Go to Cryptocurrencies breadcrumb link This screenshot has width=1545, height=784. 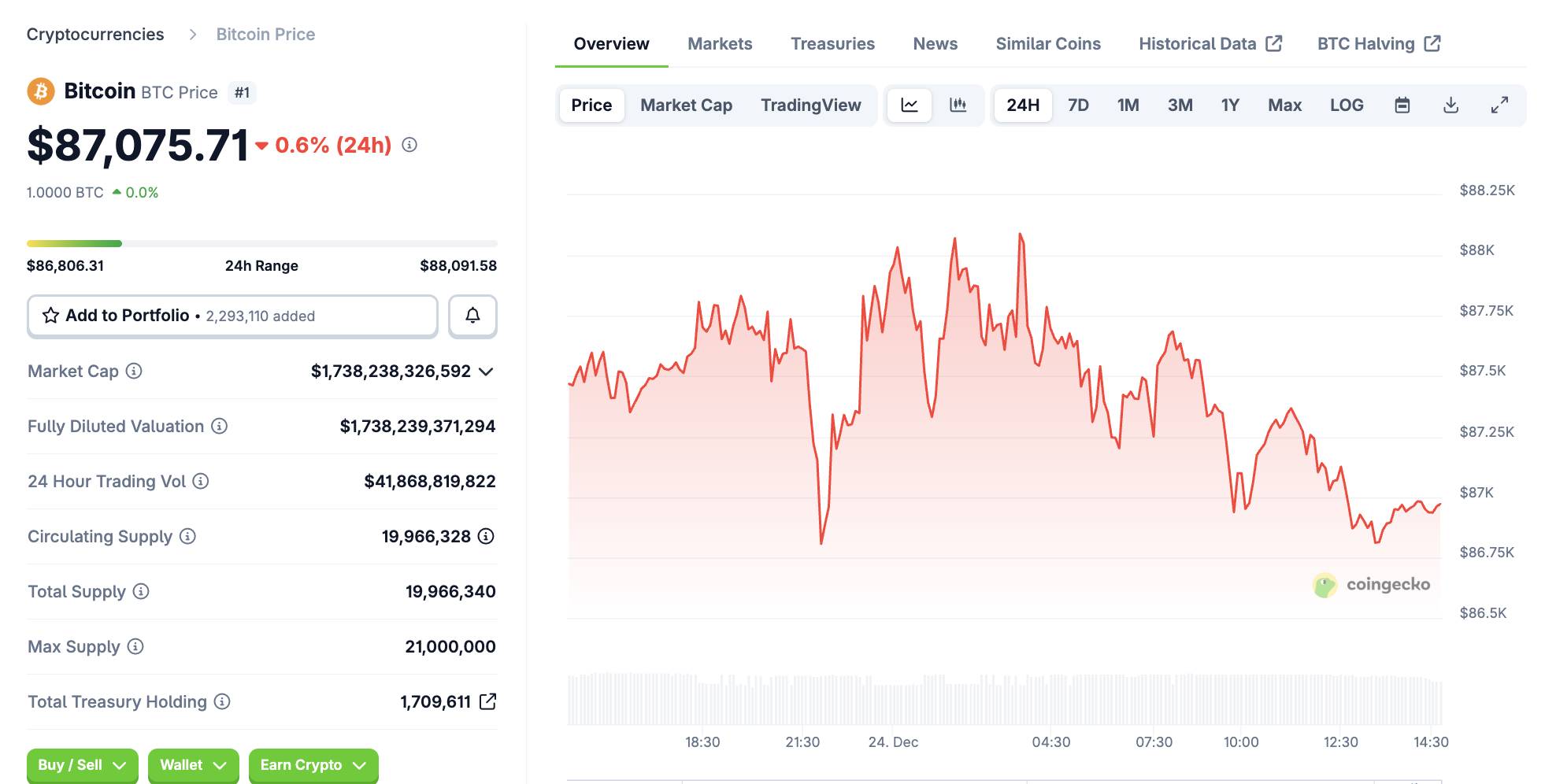95,35
